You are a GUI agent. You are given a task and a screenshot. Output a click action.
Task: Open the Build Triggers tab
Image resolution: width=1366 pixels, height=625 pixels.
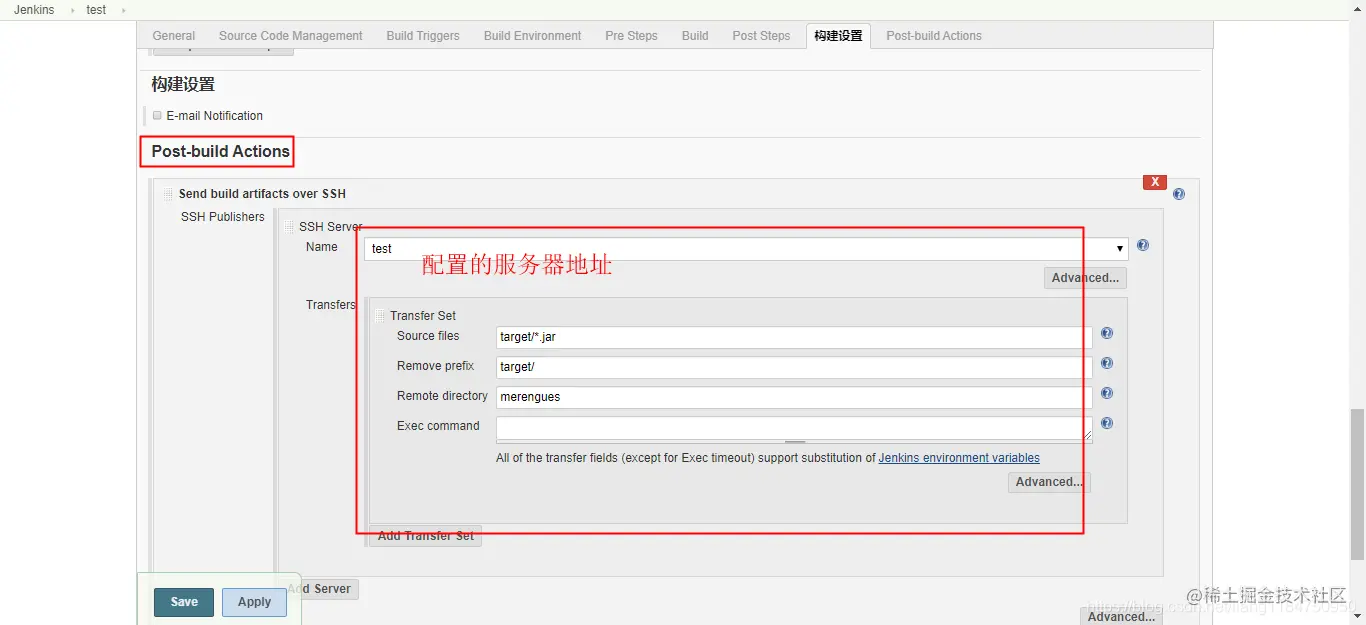tap(423, 36)
